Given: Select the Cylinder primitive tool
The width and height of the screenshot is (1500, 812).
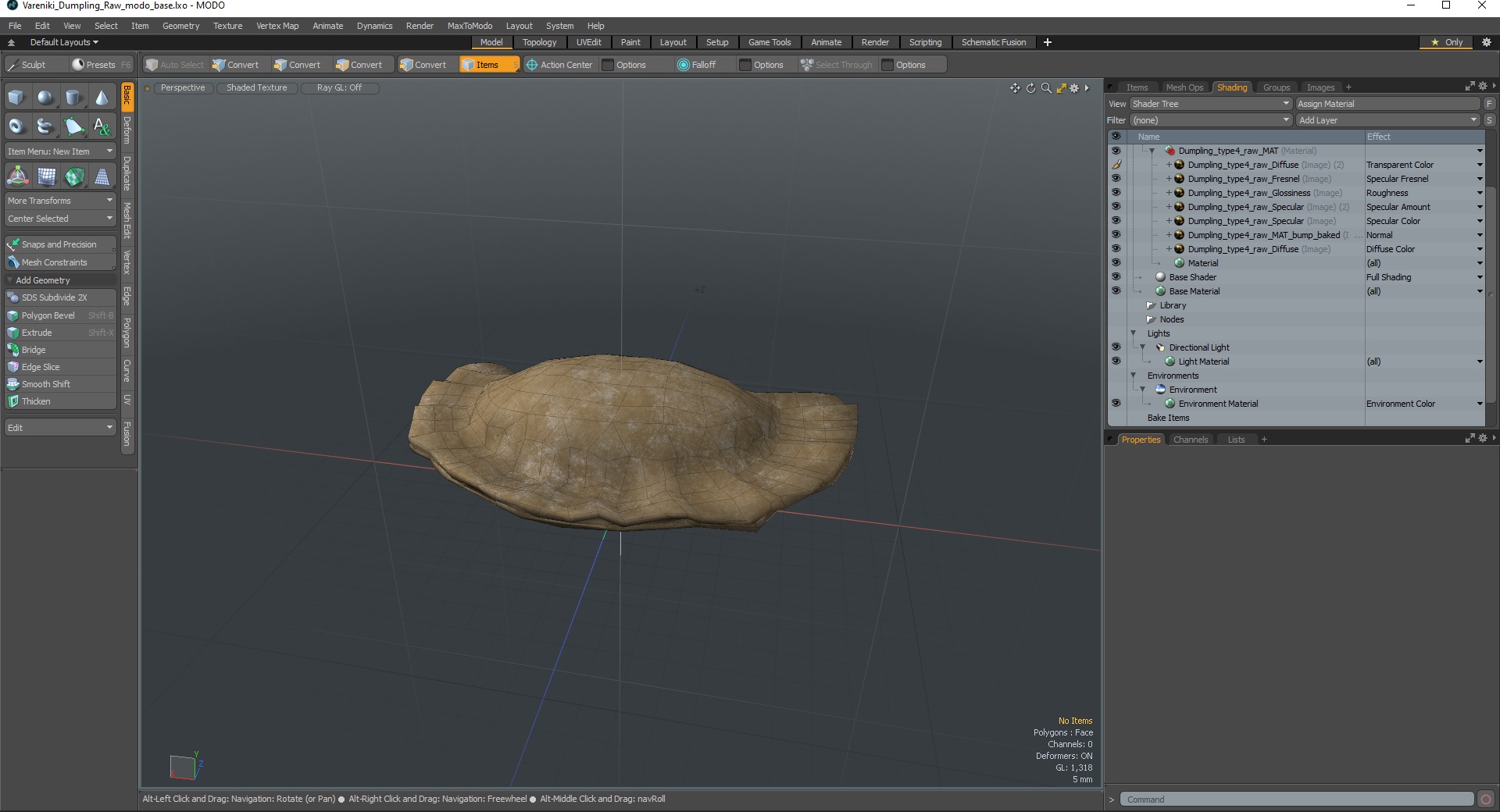Looking at the screenshot, I should [73, 98].
